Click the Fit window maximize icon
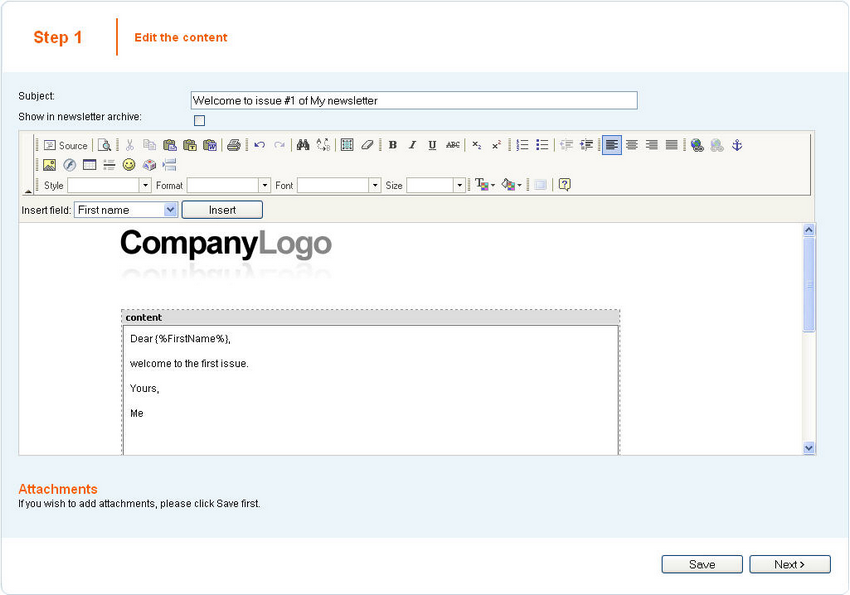 click(540, 185)
